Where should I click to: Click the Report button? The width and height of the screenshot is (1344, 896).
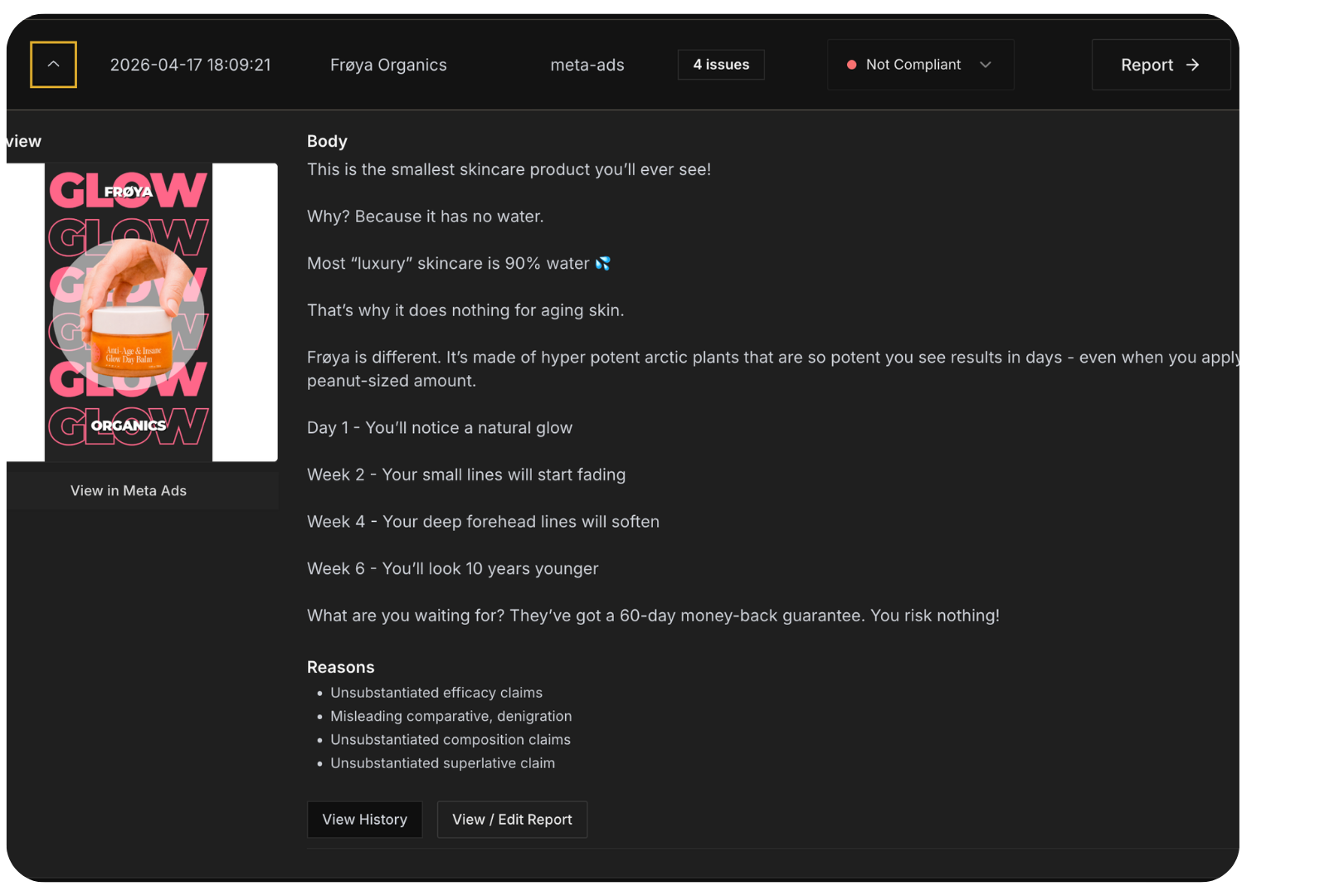click(1161, 65)
